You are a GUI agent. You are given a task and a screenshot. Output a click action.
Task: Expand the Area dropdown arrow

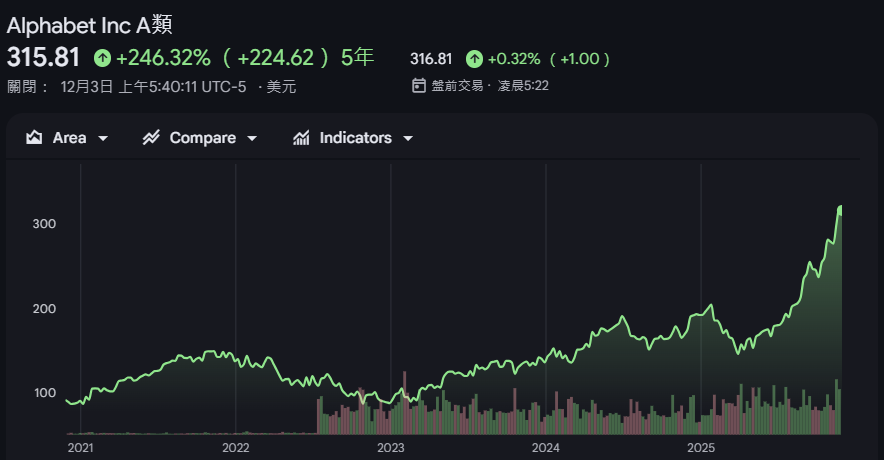click(x=103, y=138)
